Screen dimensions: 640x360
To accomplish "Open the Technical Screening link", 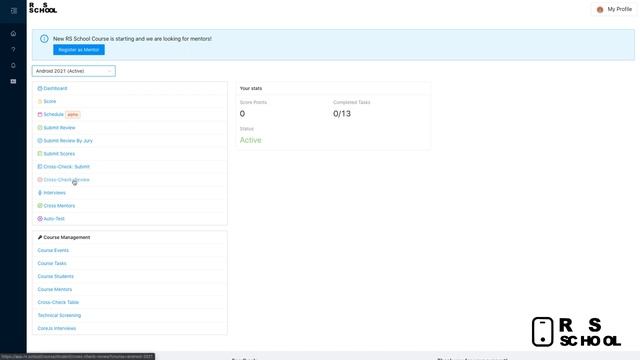I will point(59,316).
